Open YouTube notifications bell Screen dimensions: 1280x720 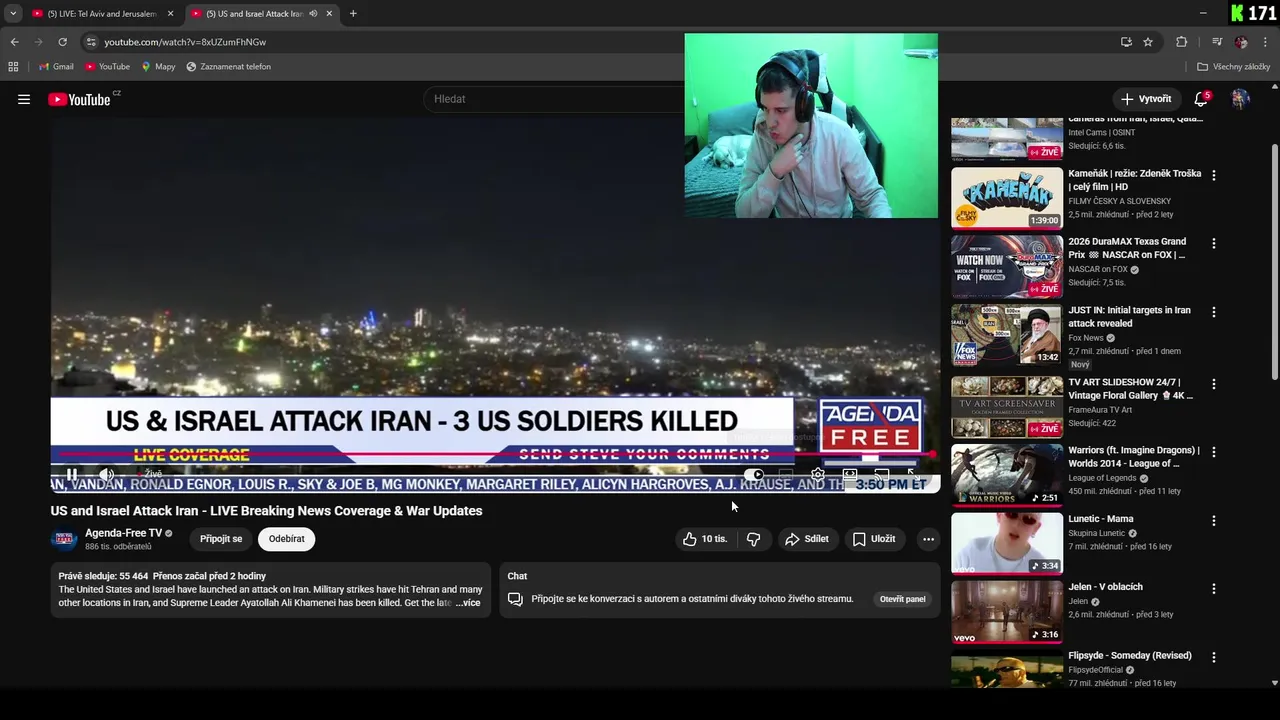(x=1201, y=99)
